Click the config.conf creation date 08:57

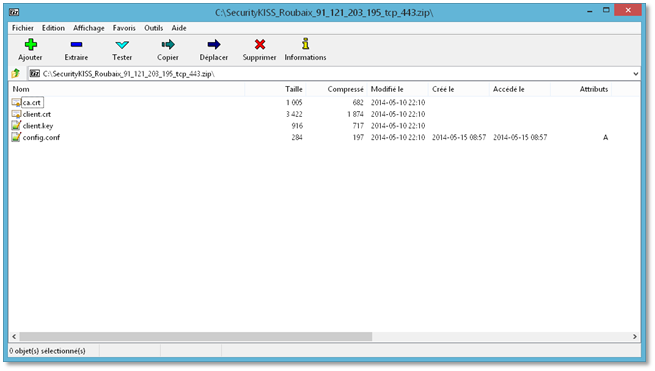(459, 137)
